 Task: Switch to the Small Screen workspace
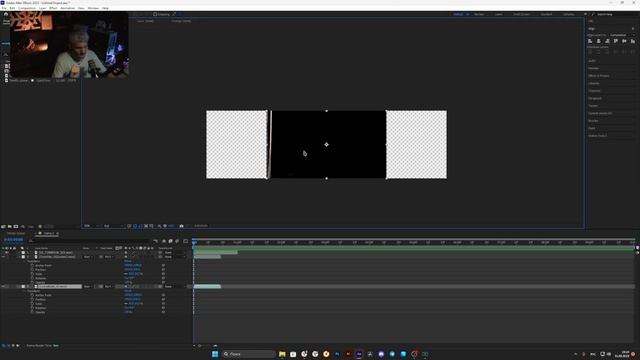pos(521,14)
